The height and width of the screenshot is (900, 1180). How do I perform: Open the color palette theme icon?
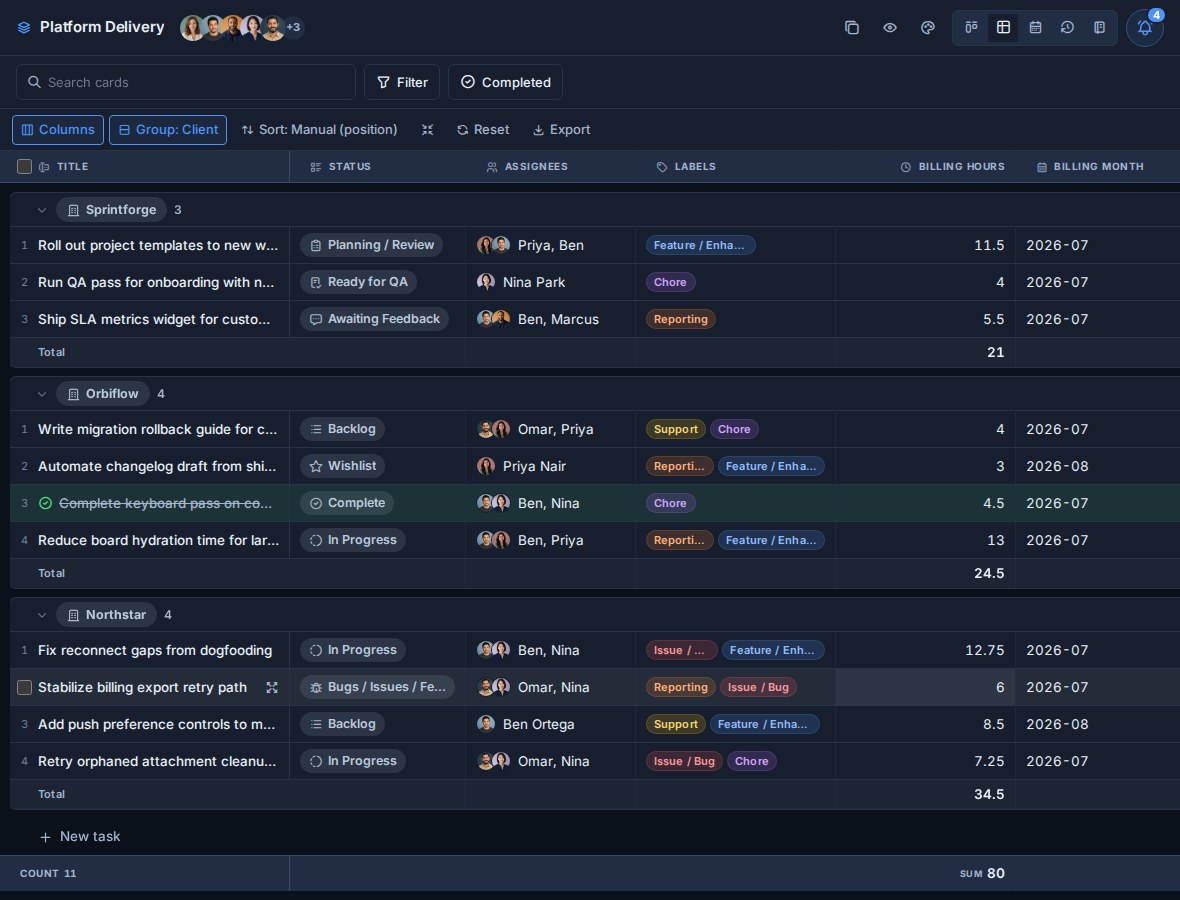click(x=928, y=28)
